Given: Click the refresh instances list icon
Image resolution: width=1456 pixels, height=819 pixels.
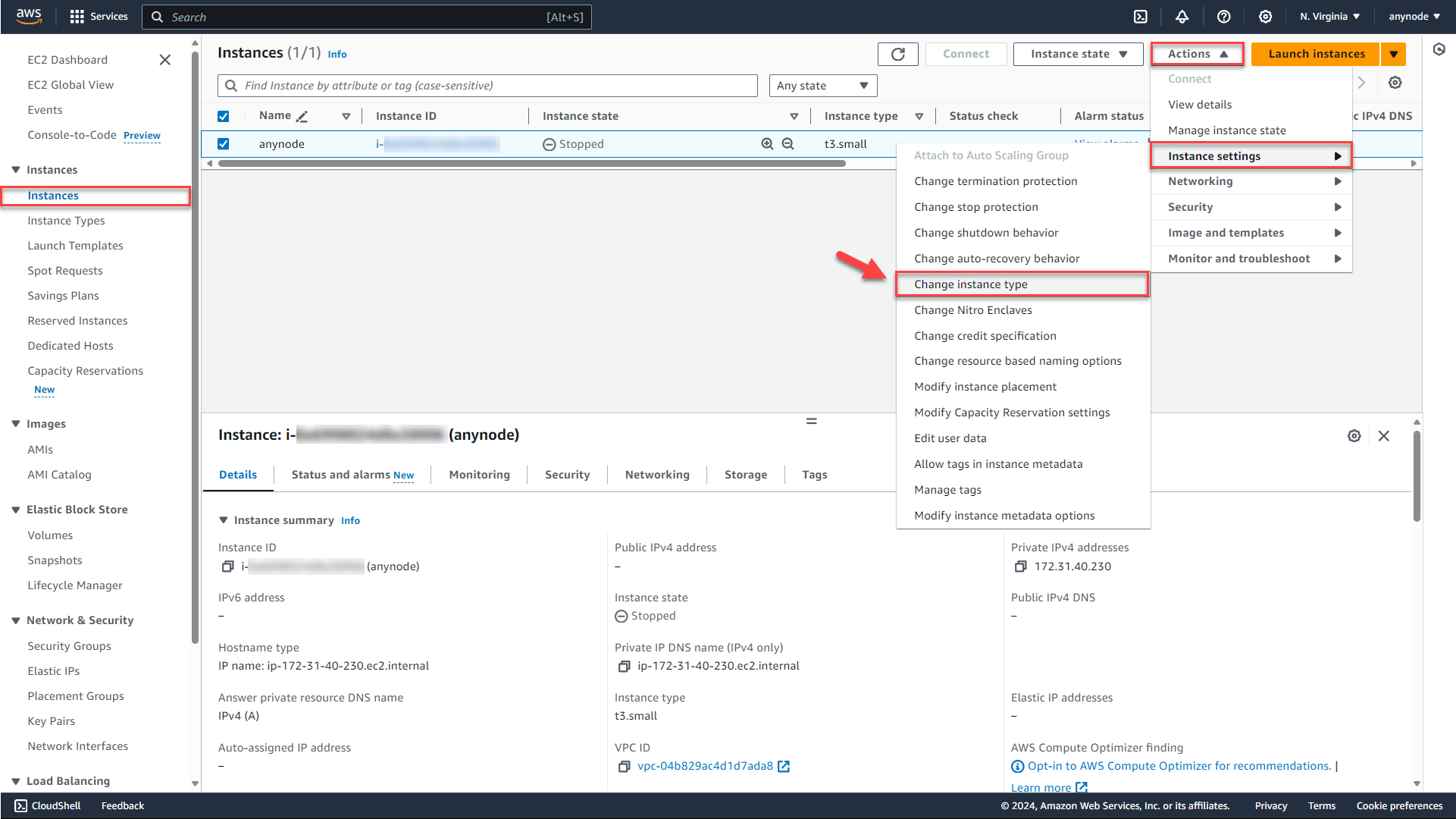Looking at the screenshot, I should click(x=897, y=54).
